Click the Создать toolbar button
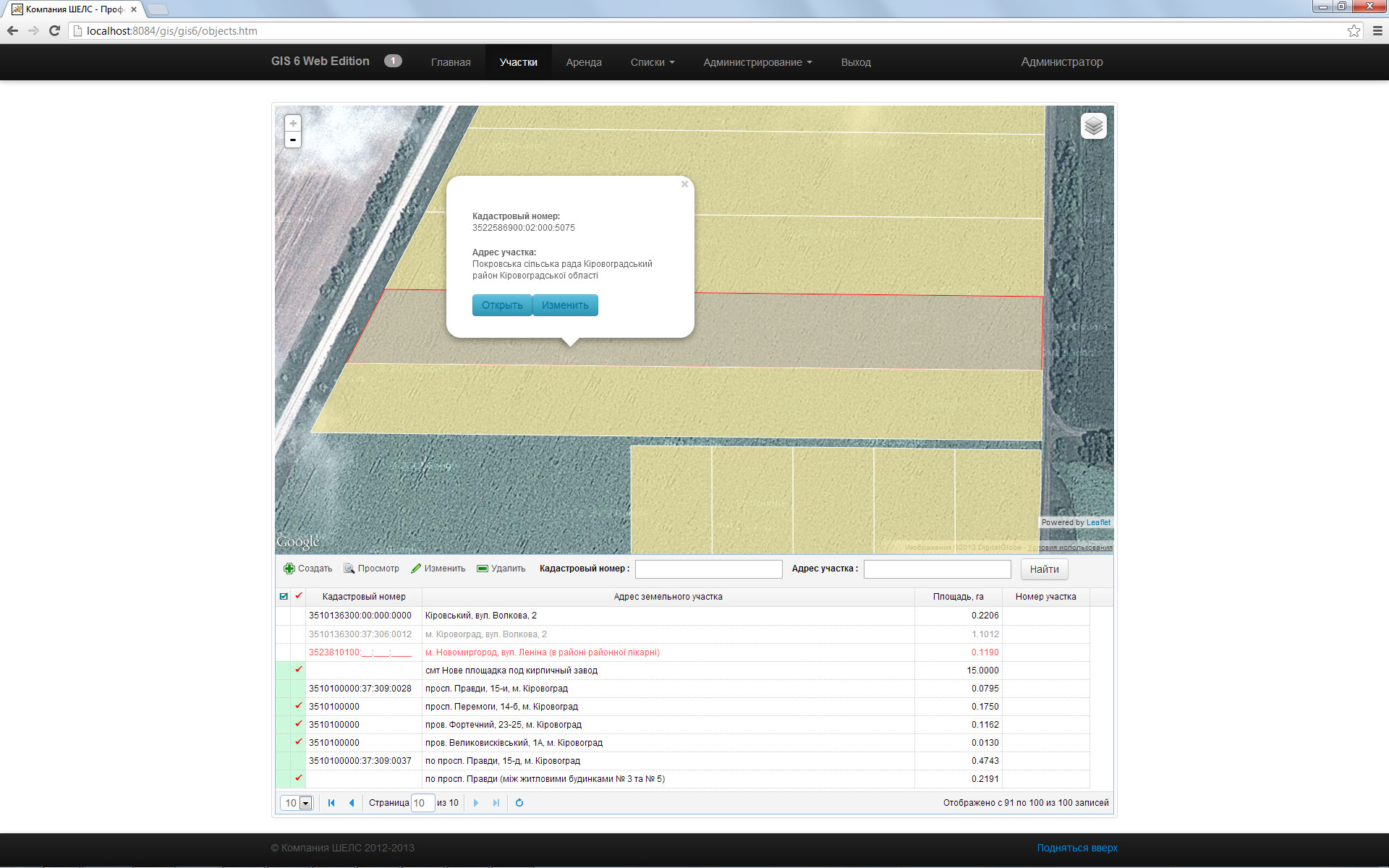 tap(308, 569)
